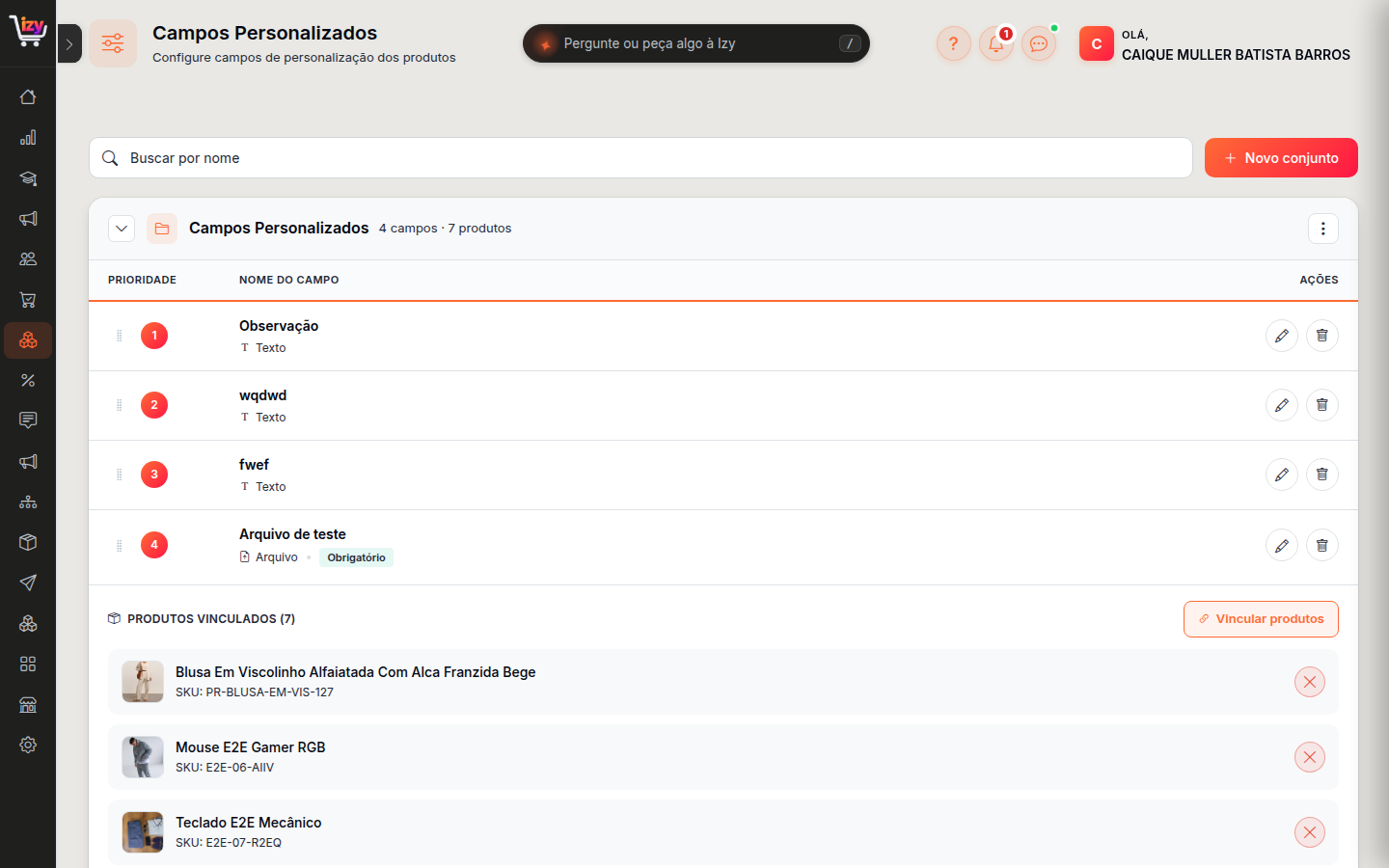Screen dimensions: 1389x868
Task: Click the priority 2 badge
Action: coord(154,405)
